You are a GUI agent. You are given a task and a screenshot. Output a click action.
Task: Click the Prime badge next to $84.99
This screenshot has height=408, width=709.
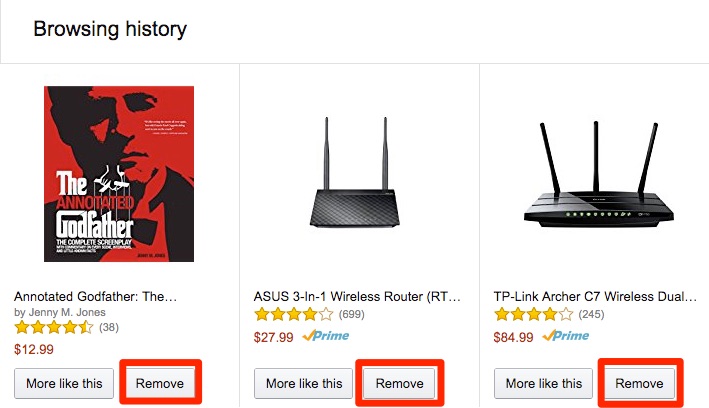pos(565,337)
